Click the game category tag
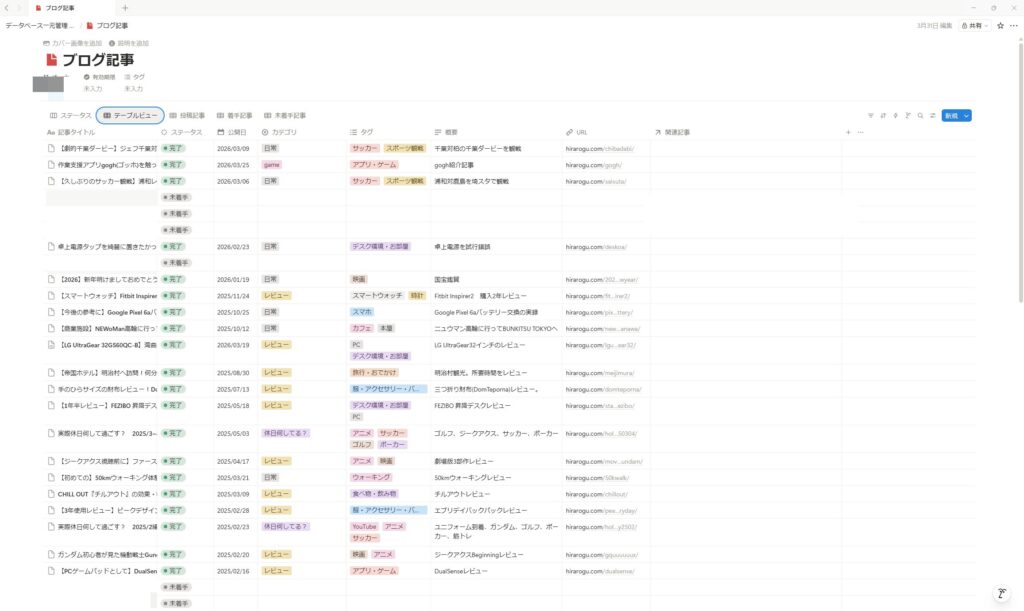This screenshot has height=611, width=1024. 270,165
